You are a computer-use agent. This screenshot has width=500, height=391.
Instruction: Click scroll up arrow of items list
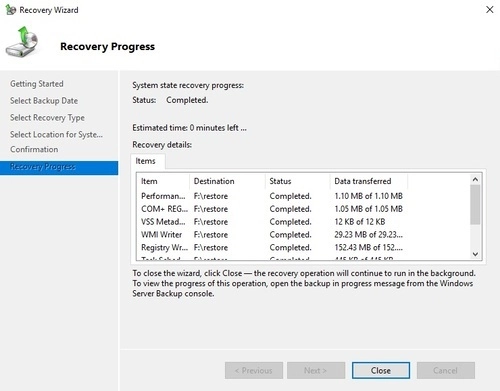click(x=475, y=179)
